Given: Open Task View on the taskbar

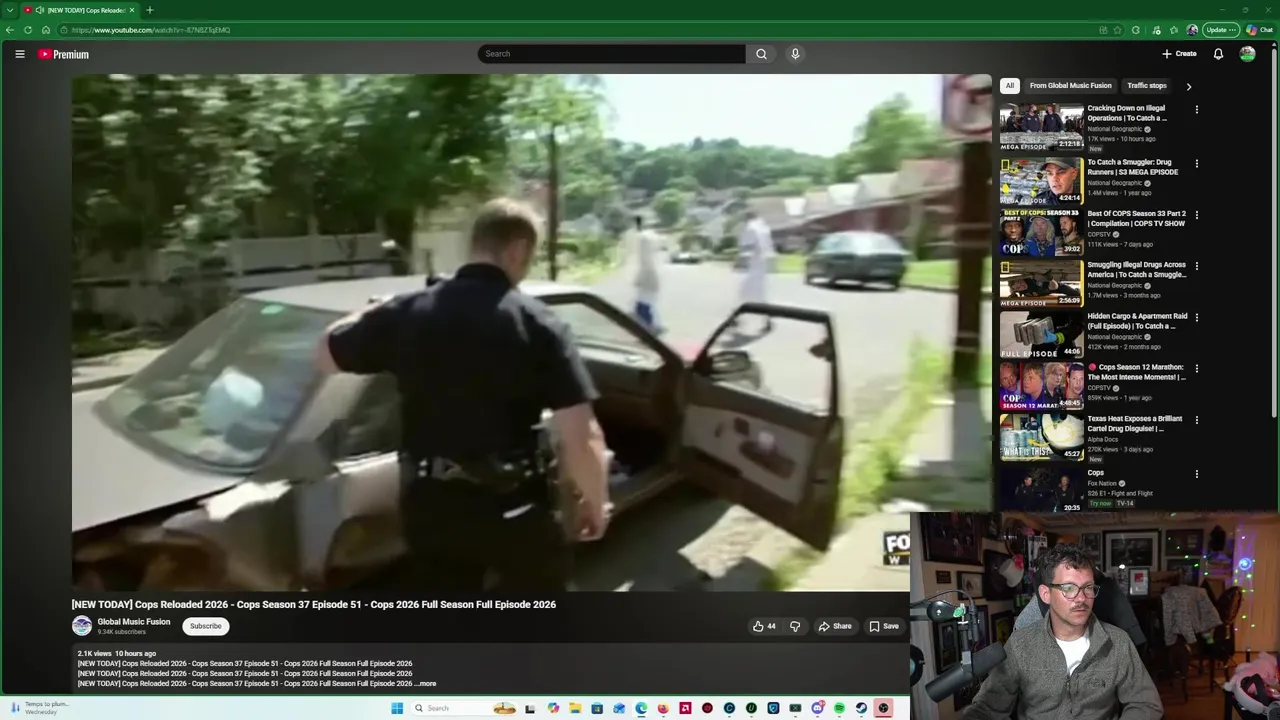Looking at the screenshot, I should pyautogui.click(x=530, y=708).
